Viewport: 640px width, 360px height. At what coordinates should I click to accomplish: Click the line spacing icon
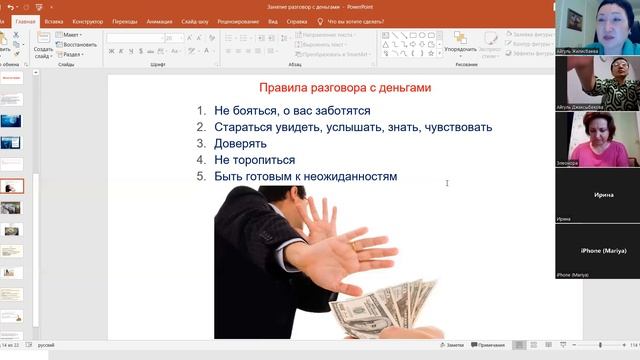pos(284,38)
